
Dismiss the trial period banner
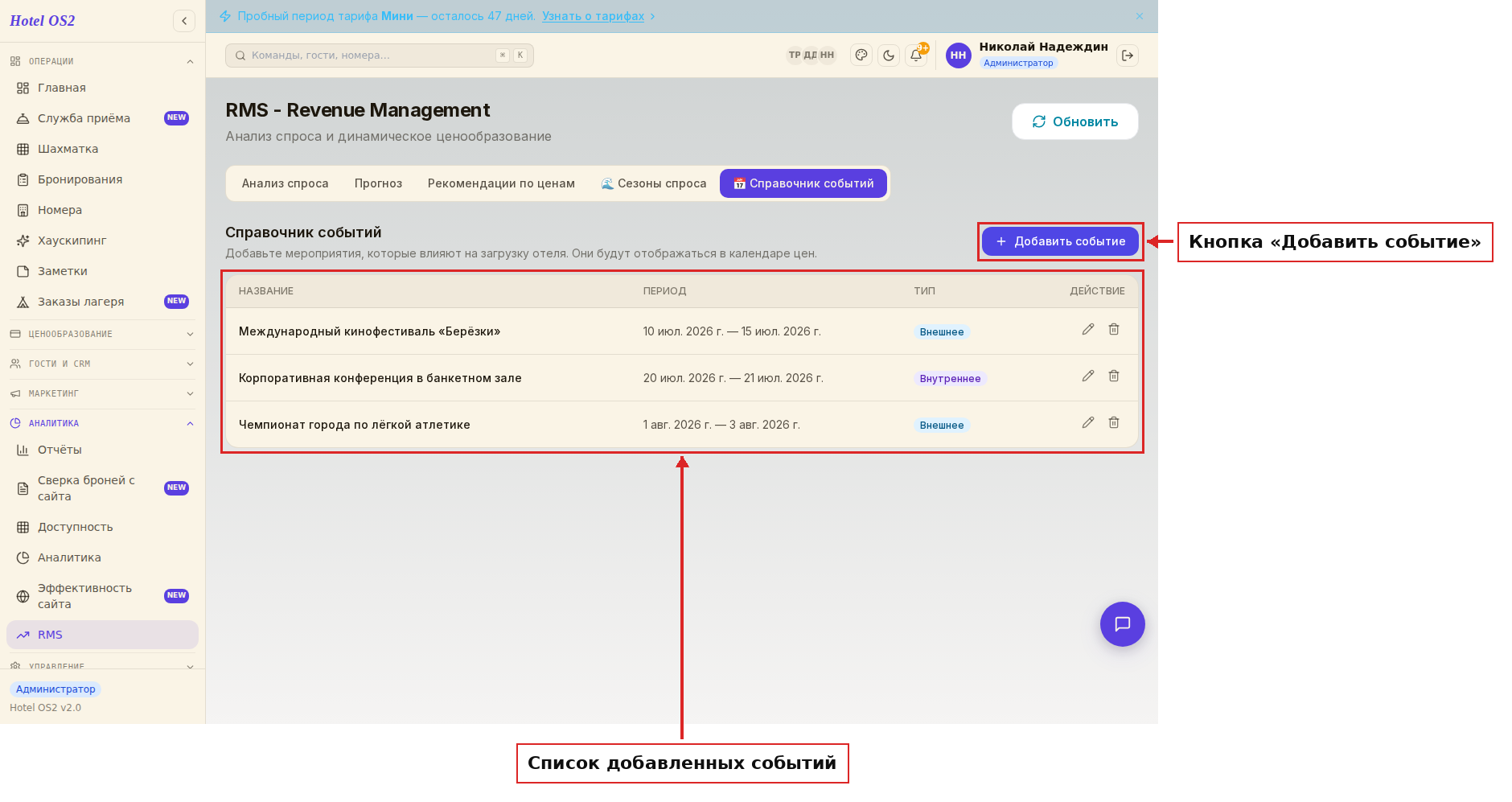click(x=1140, y=16)
